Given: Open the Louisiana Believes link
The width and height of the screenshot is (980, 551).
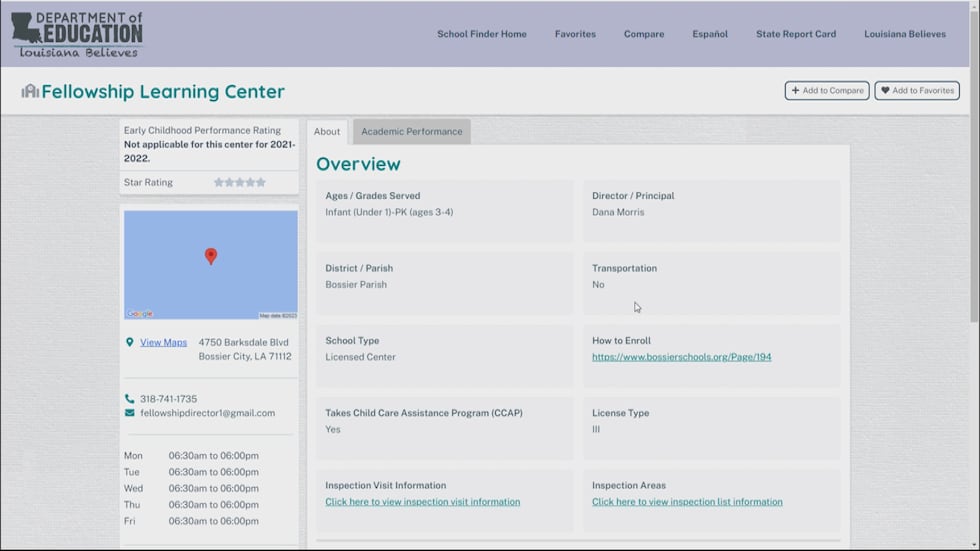Looking at the screenshot, I should pos(904,34).
